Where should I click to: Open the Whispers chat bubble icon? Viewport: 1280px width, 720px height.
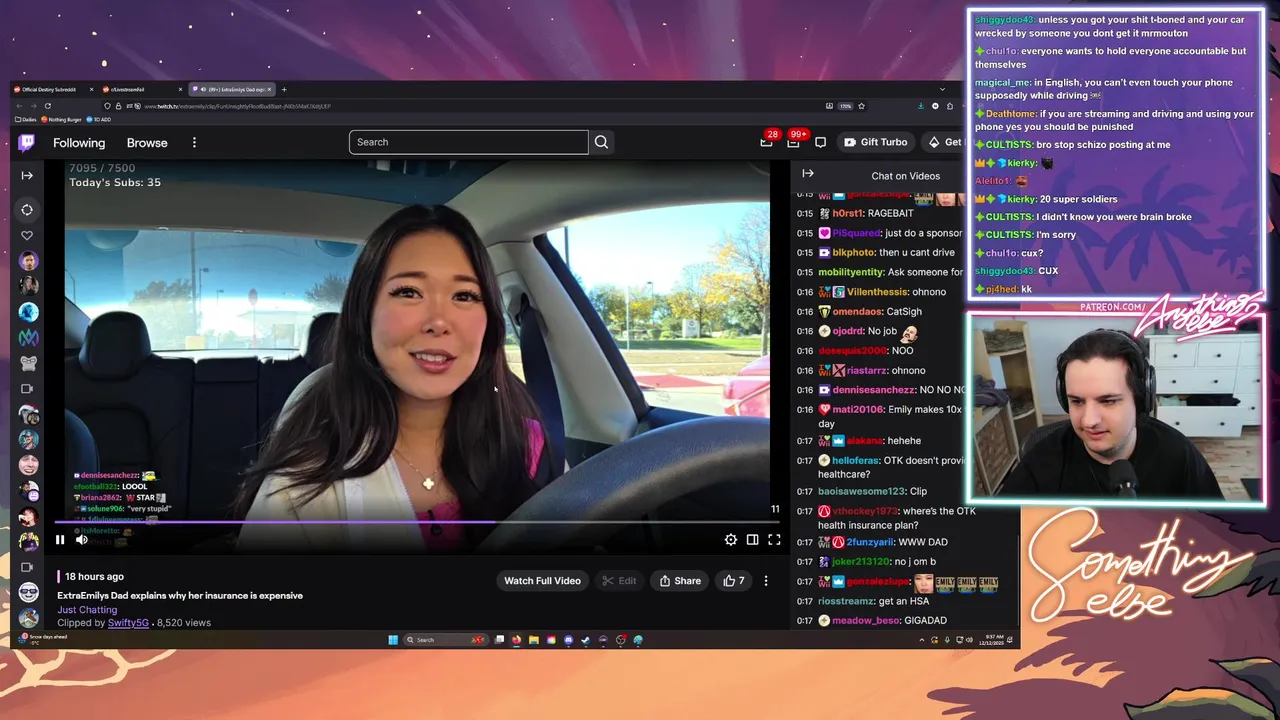(821, 142)
